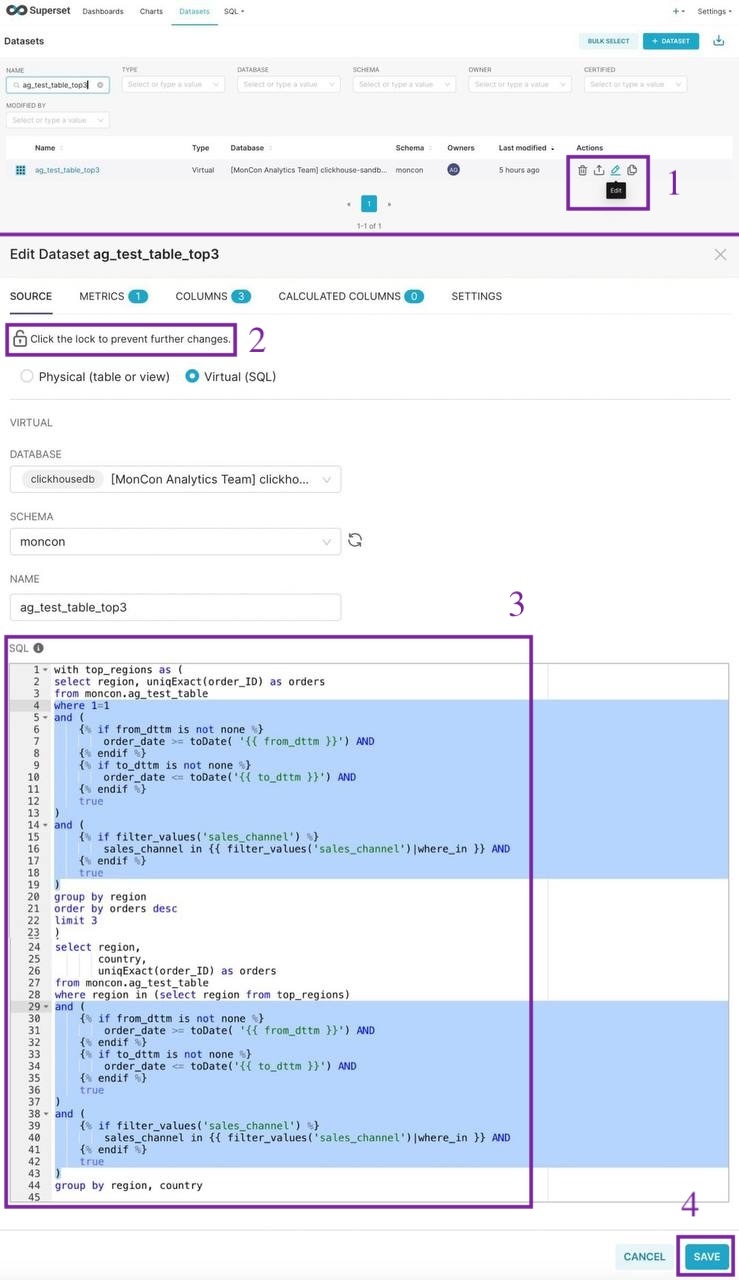Click the '5 hours ago' cell
The image size is (739, 1280).
click(x=519, y=170)
